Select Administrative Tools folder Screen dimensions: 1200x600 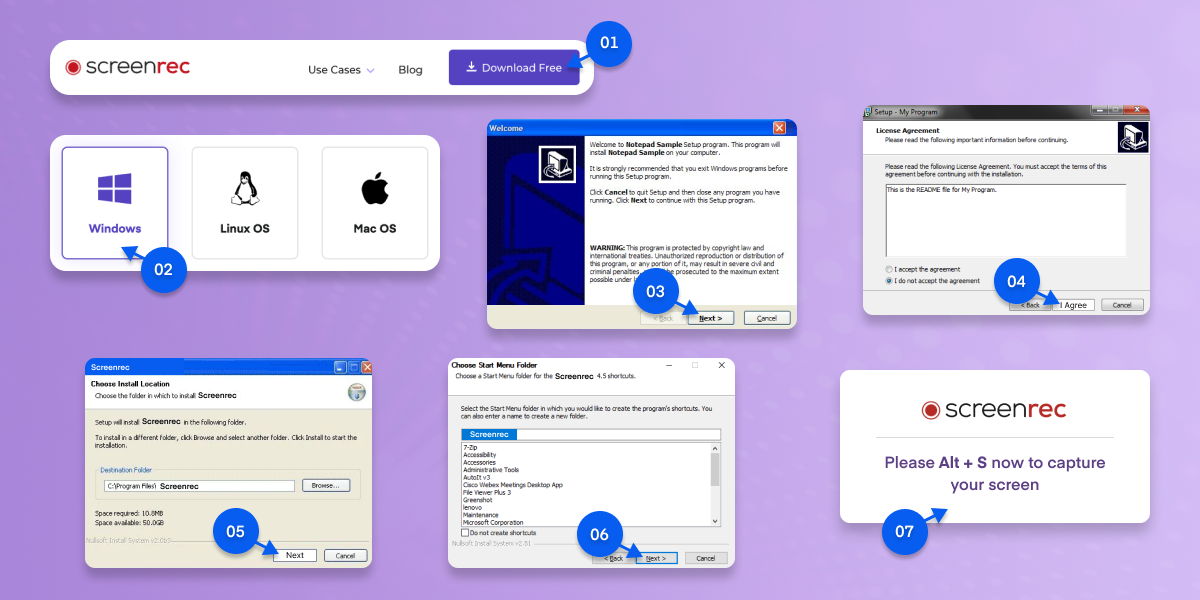[490, 470]
